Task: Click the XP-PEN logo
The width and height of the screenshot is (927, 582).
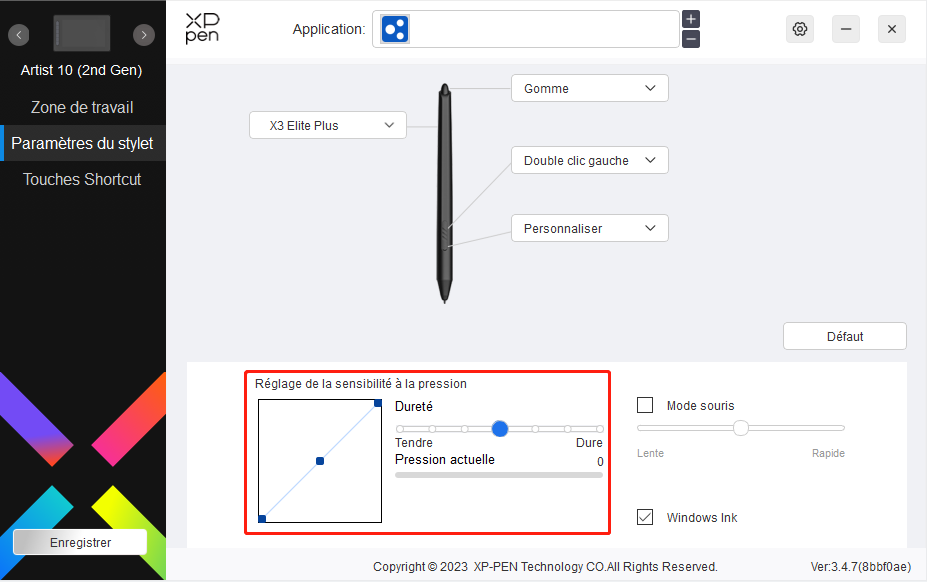Action: point(202,29)
